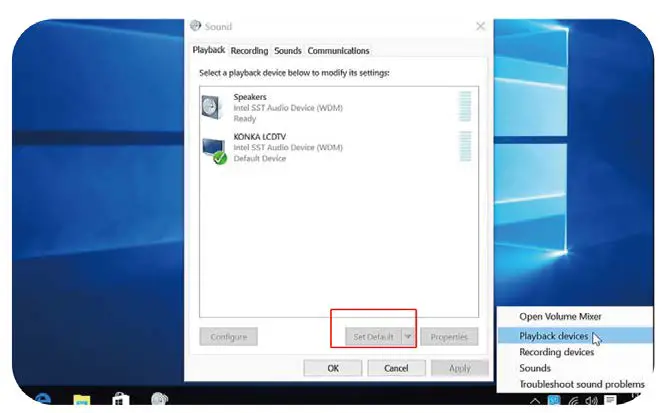Screen dimensions: 671x413
Task: Click the Sound dialog title icon
Action: [x=196, y=26]
